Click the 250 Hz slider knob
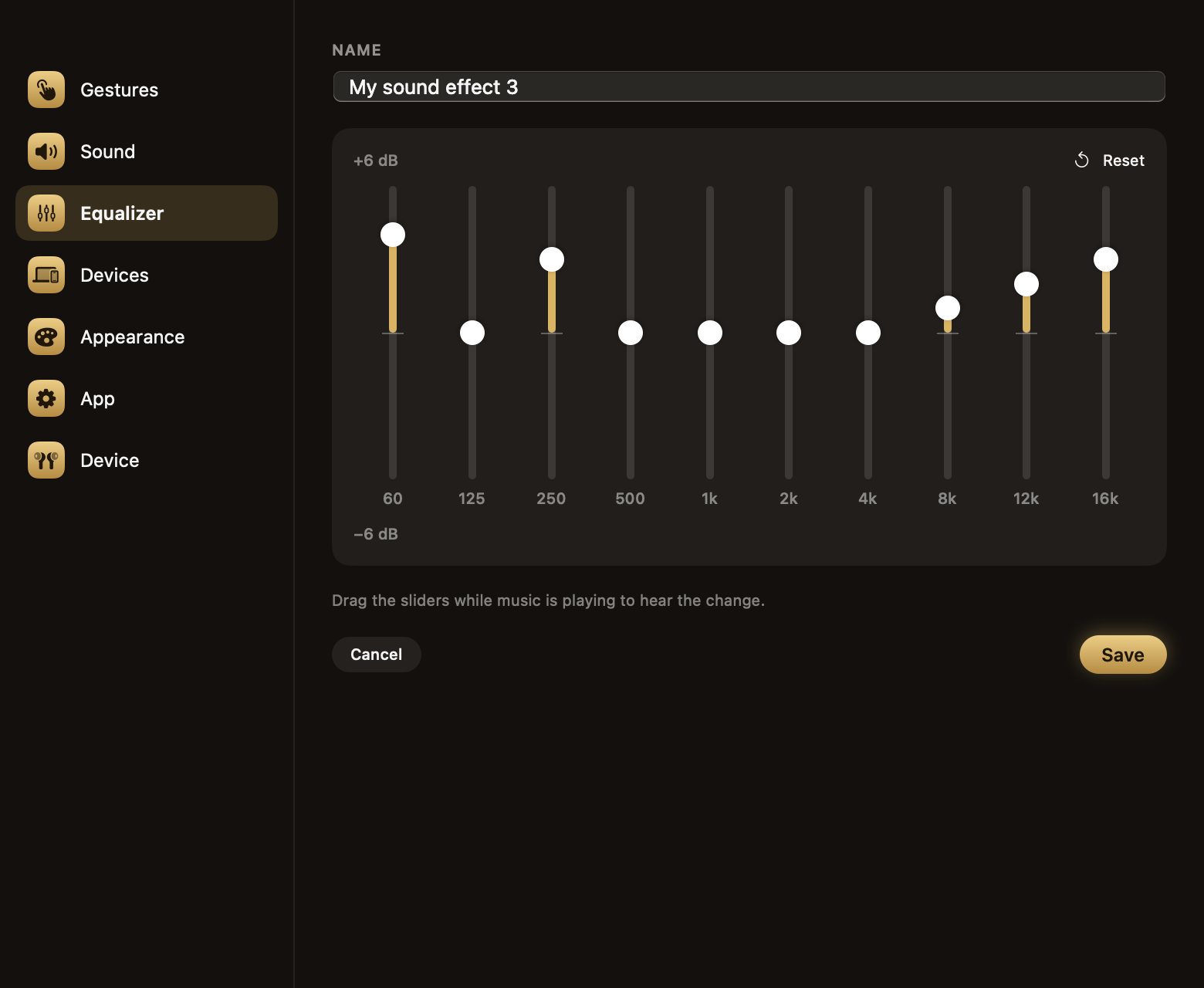 point(552,259)
